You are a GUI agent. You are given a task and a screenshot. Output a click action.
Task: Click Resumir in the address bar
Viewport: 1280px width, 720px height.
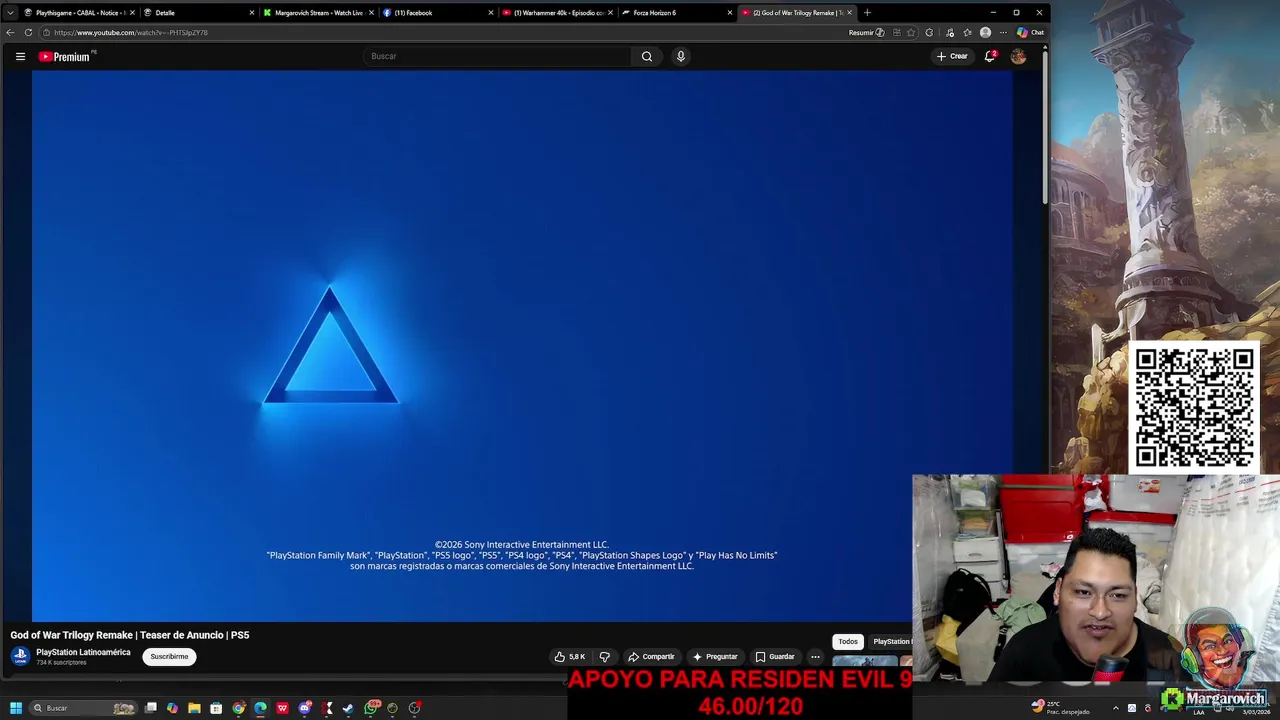[866, 32]
